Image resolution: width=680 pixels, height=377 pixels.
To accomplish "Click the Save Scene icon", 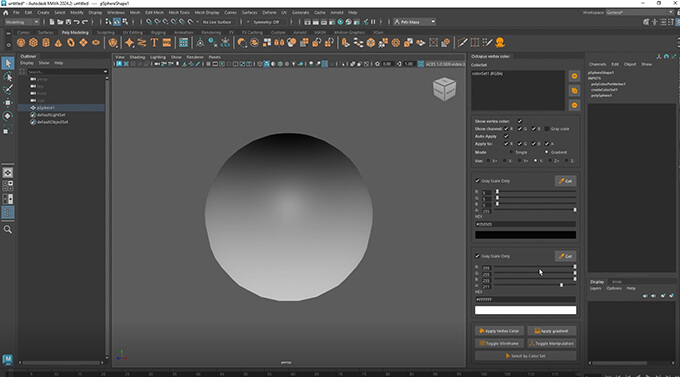I will coord(68,22).
